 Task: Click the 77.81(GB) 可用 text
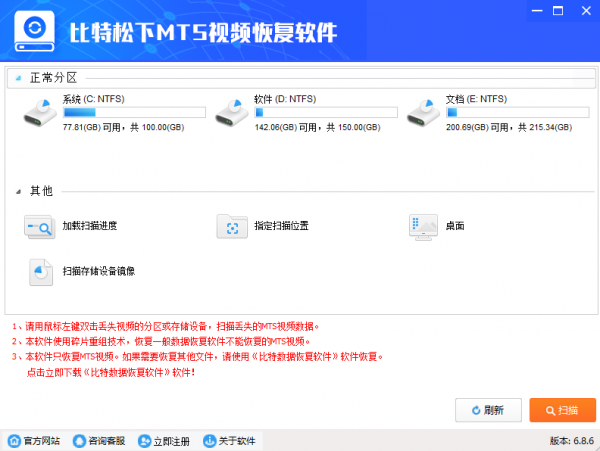[92, 127]
